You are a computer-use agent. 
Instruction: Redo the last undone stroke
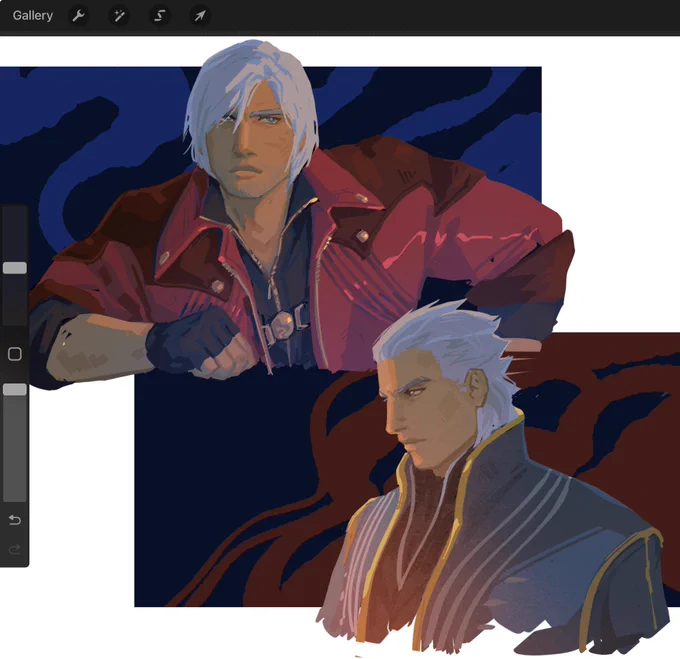click(x=15, y=550)
